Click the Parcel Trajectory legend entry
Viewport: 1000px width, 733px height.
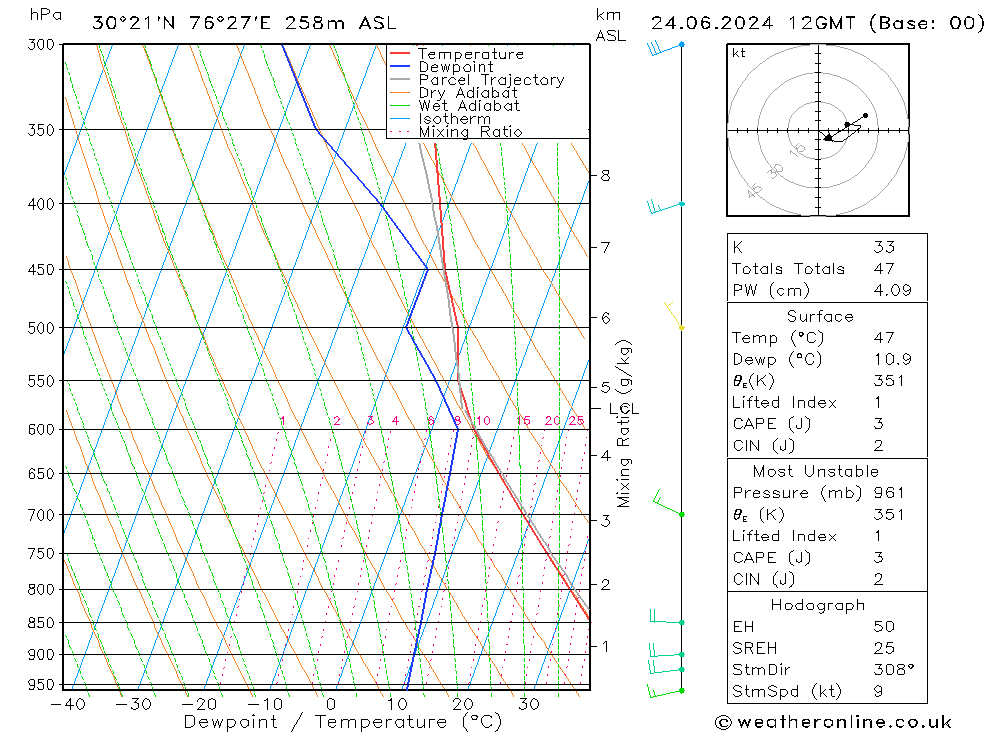pos(477,80)
